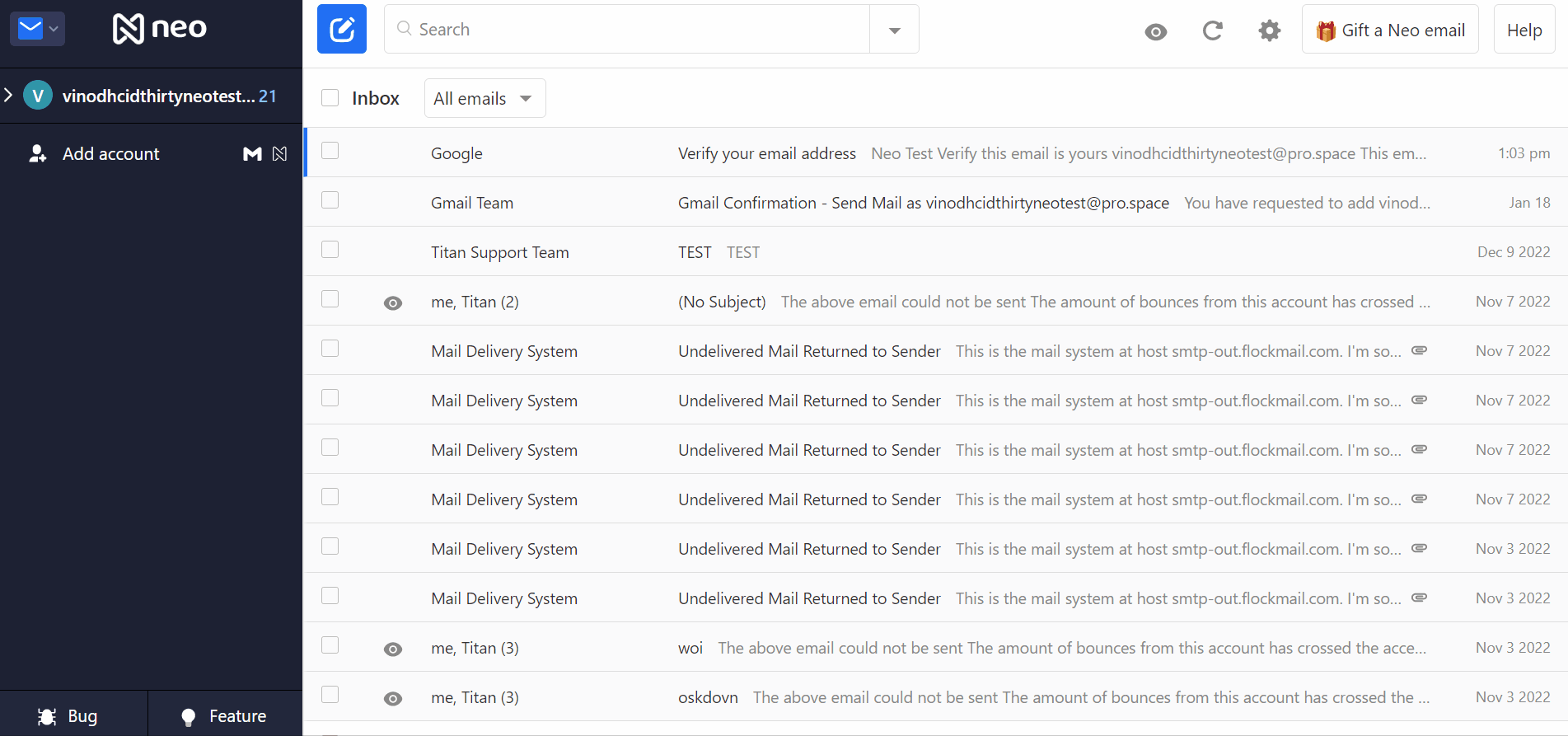1568x736 pixels.
Task: Expand the vinodhcidthirtyneotest account chevron
Action: click(x=8, y=96)
